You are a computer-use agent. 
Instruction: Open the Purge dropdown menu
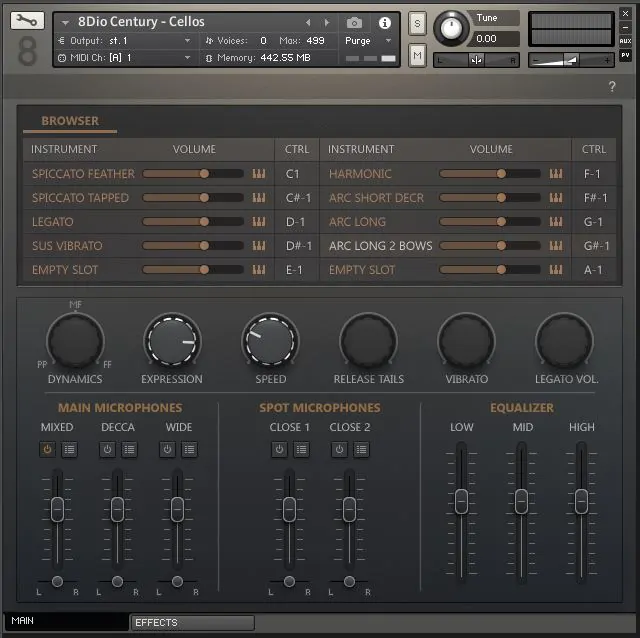pyautogui.click(x=368, y=41)
